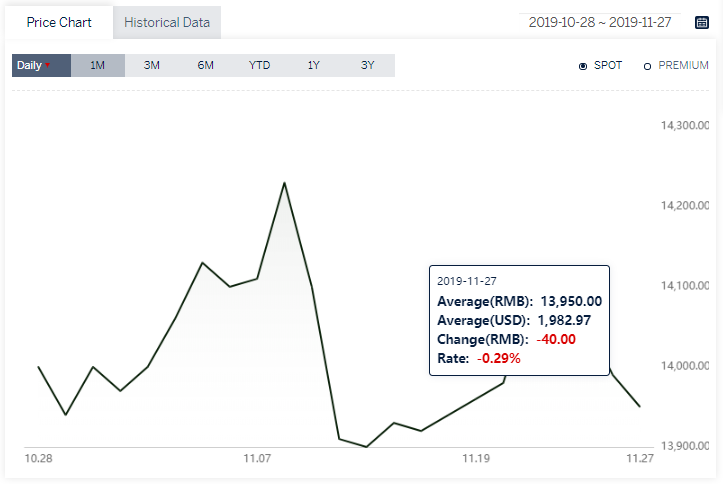The image size is (723, 484).
Task: Click the 2019-11-27 price tooltip
Action: pyautogui.click(x=520, y=320)
